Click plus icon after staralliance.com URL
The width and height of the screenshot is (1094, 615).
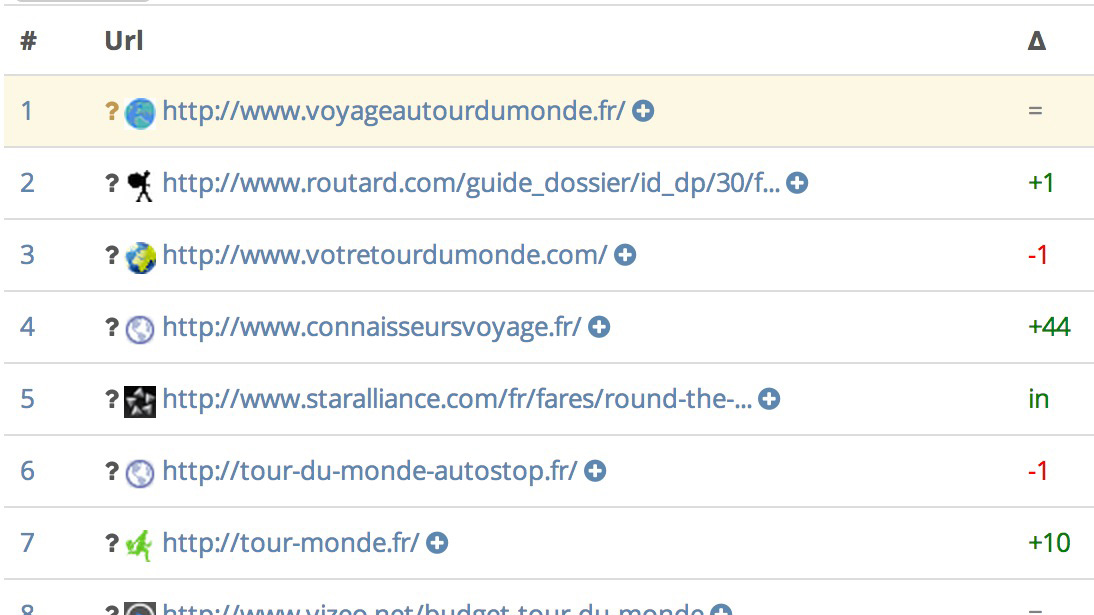click(769, 399)
